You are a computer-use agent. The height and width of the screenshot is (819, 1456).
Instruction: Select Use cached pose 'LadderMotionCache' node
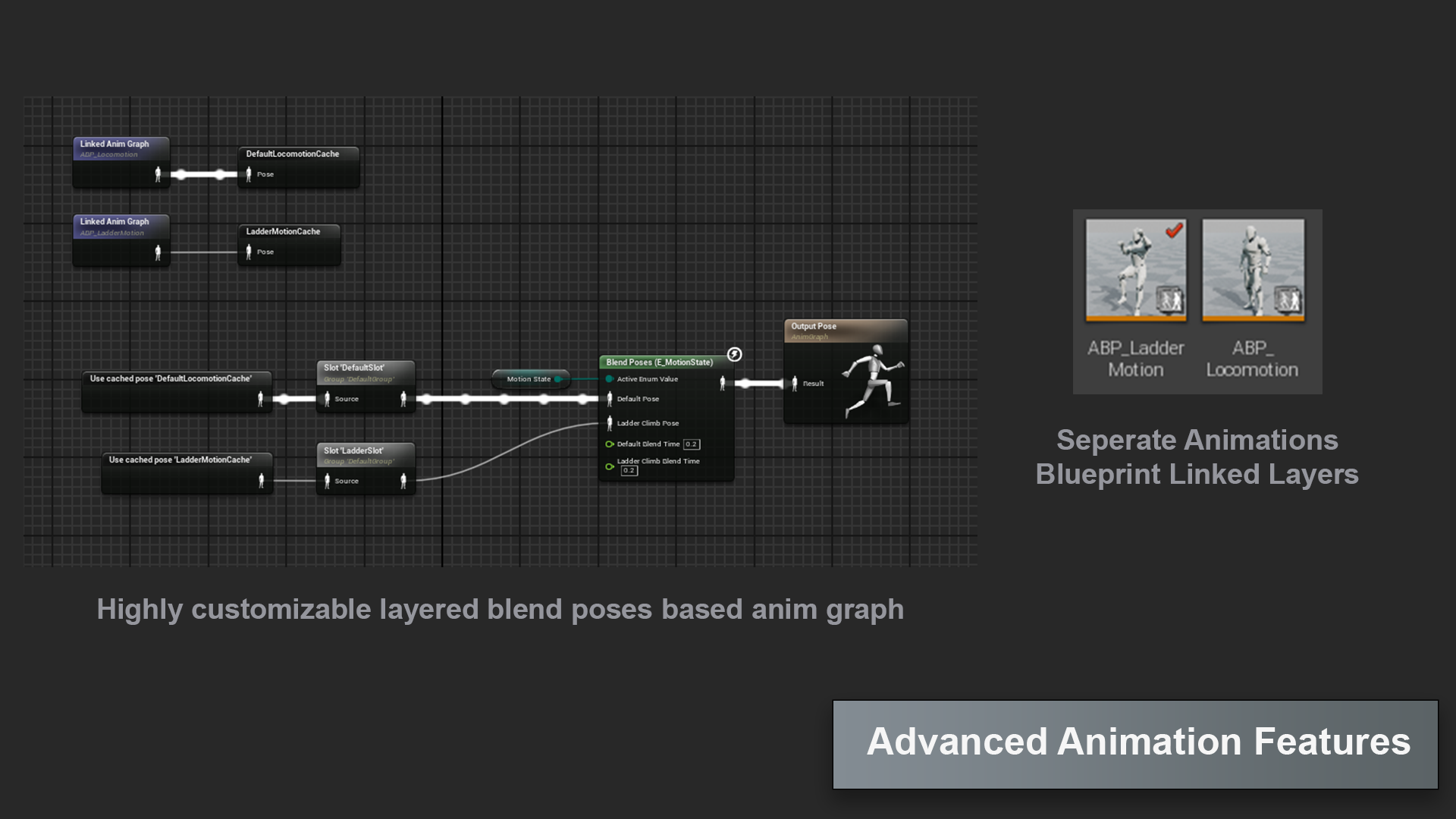coord(180,460)
